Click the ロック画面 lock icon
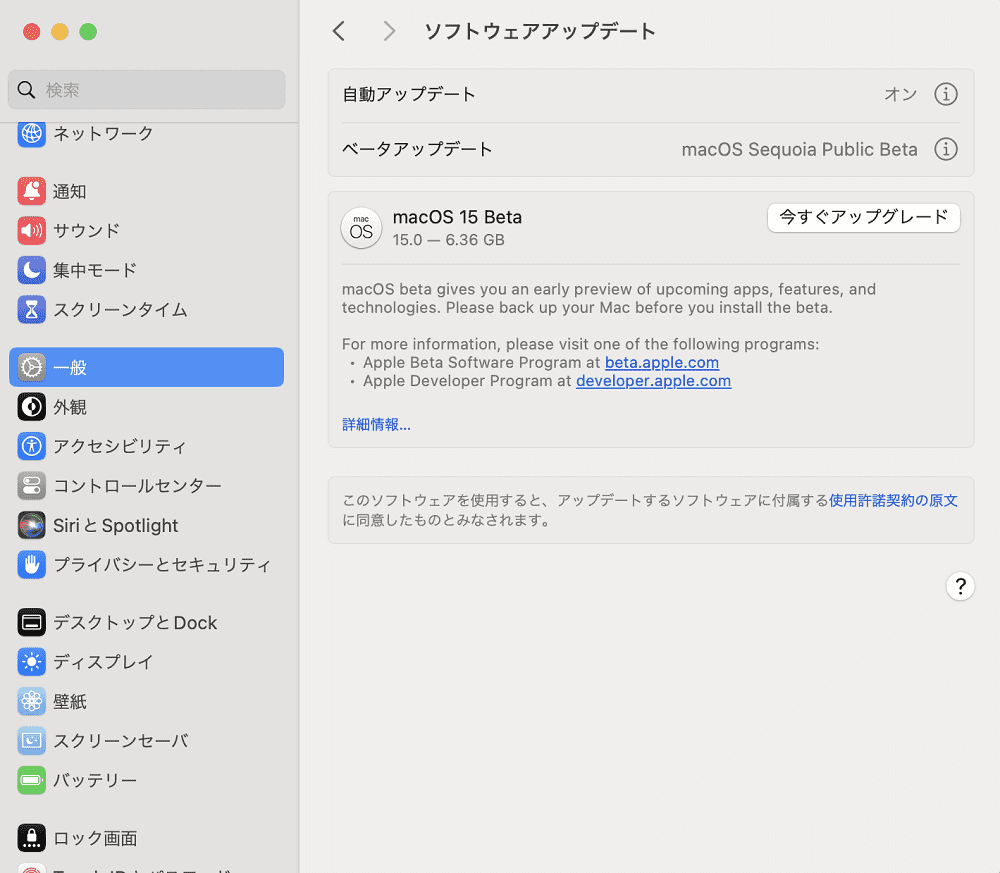Screen dimensions: 1000x873 point(31,838)
